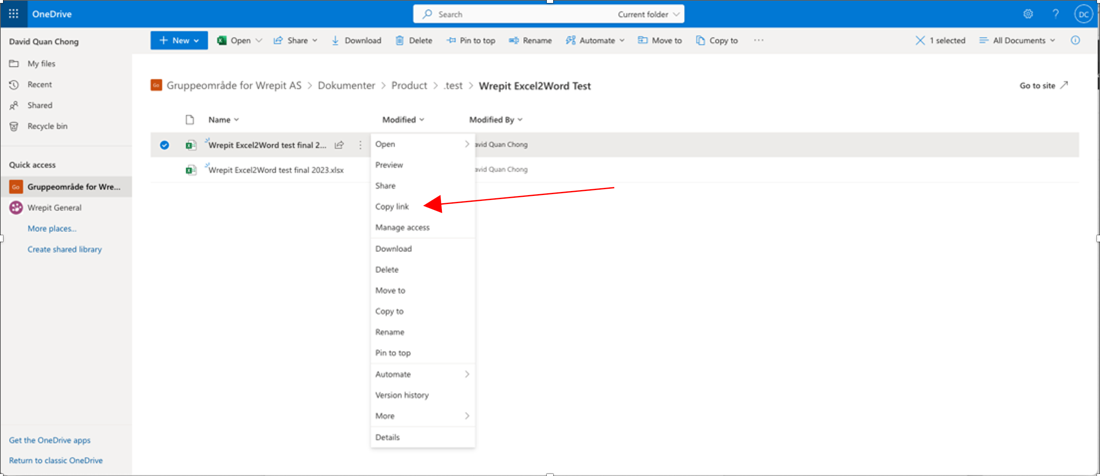Open the settings gear icon
The height and width of the screenshot is (476, 1100).
1028,14
